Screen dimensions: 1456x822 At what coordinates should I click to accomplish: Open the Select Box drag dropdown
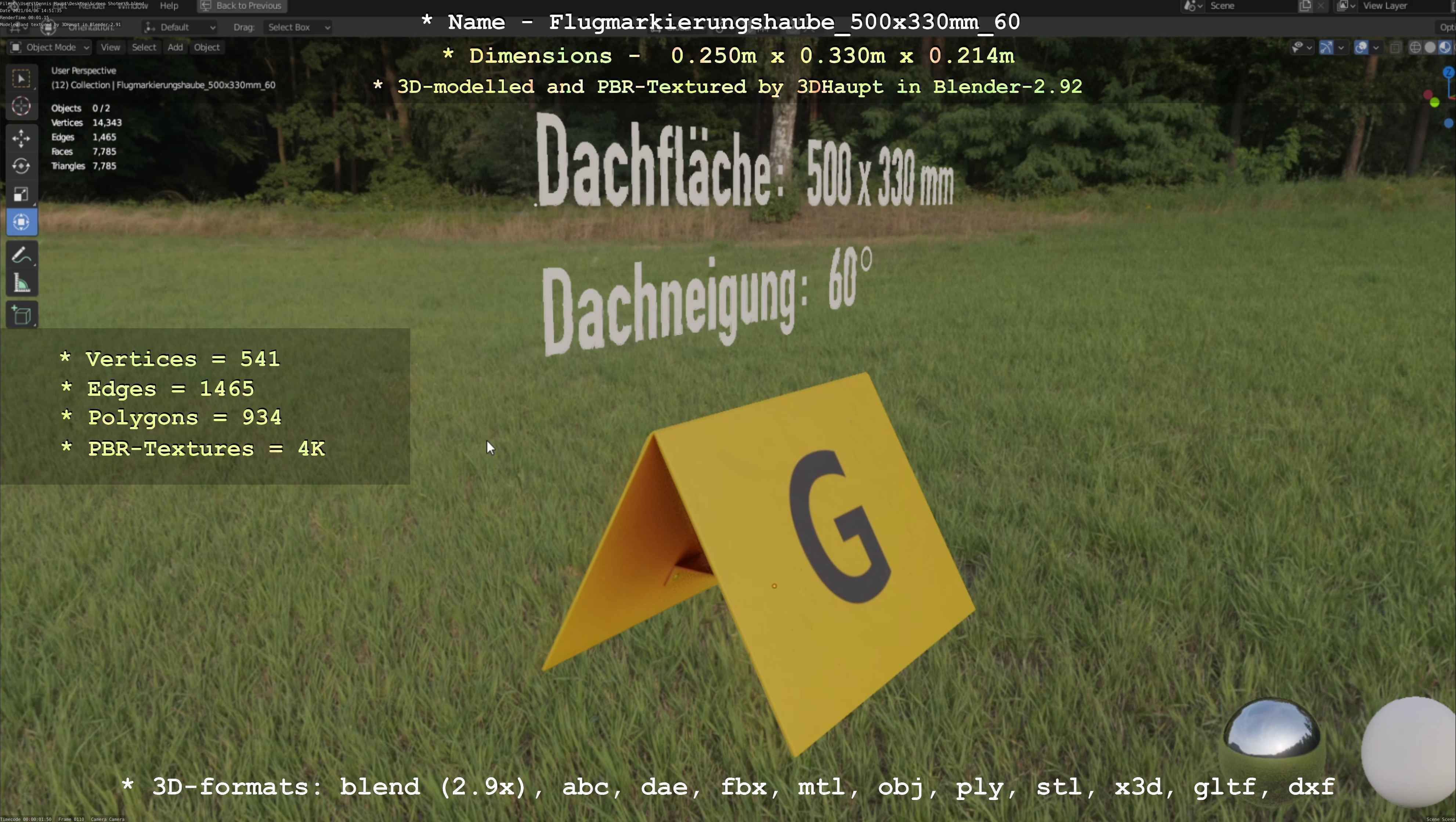(298, 27)
